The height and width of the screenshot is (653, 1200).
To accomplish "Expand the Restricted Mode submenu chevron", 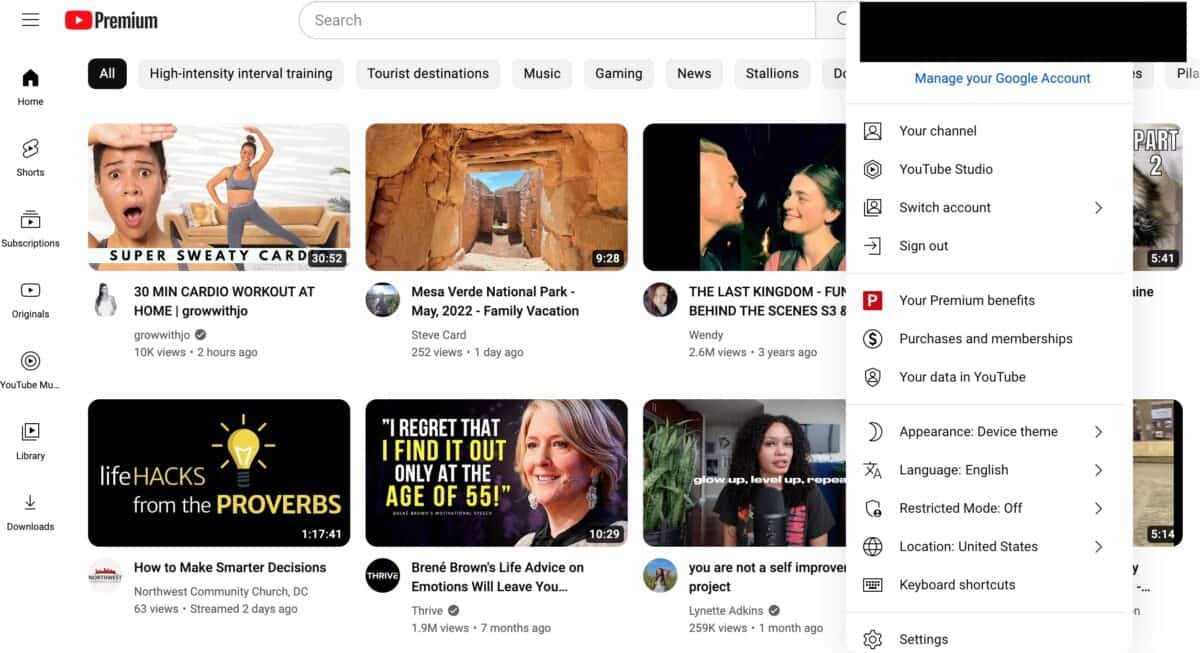I will pos(1098,508).
